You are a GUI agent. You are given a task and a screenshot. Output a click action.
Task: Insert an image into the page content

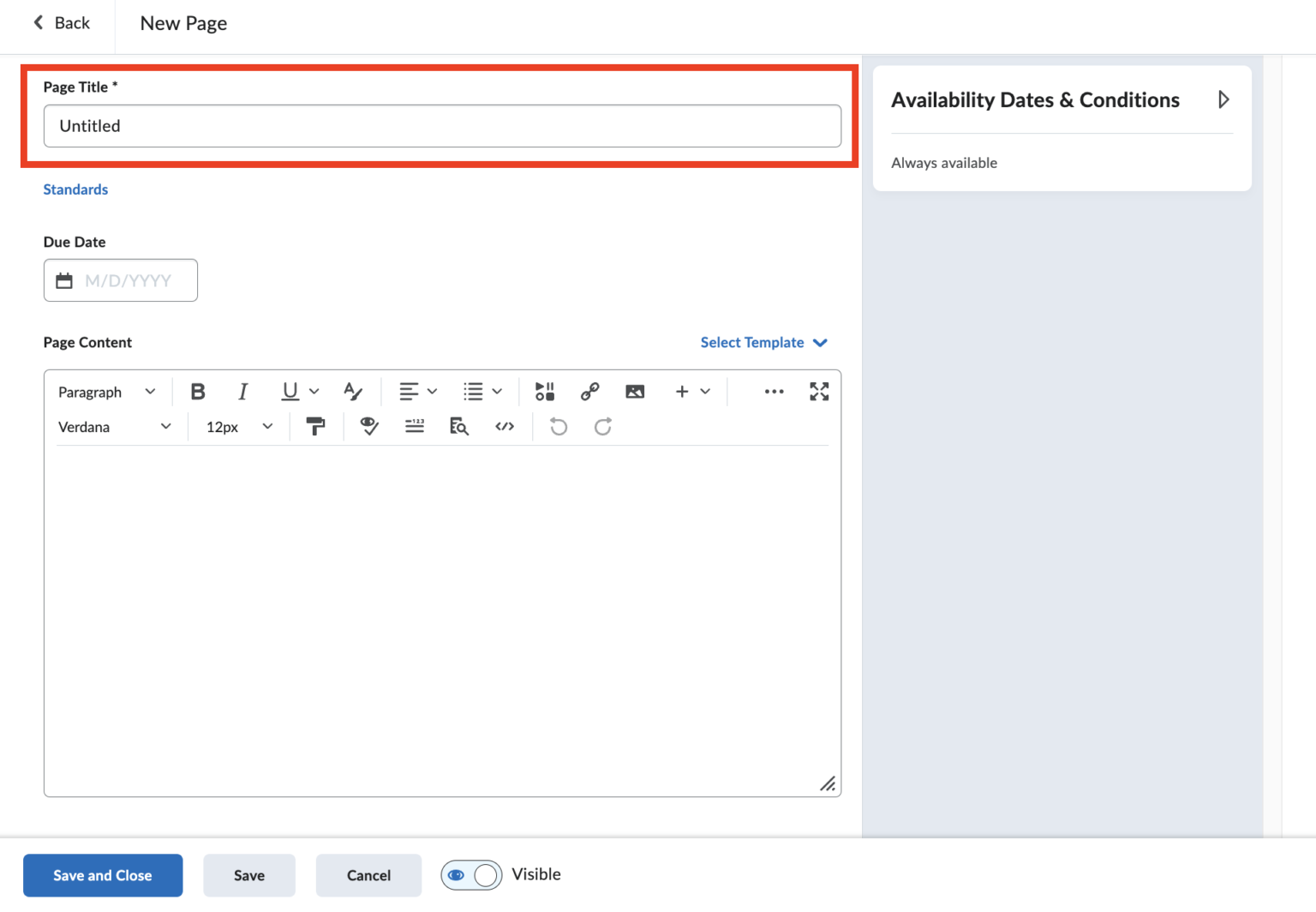pos(635,391)
